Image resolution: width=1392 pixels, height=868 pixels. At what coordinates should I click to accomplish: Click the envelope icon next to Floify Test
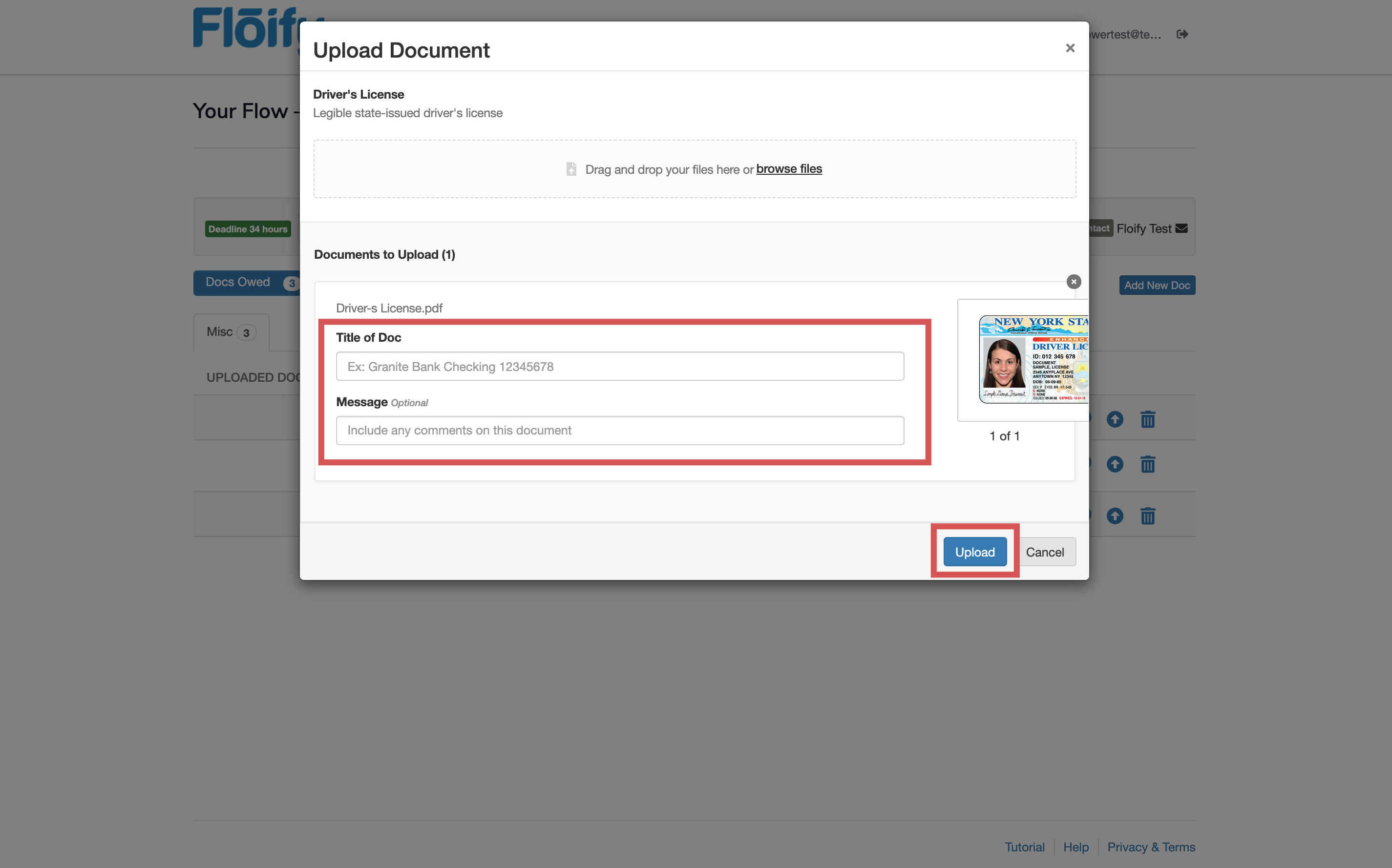point(1182,228)
